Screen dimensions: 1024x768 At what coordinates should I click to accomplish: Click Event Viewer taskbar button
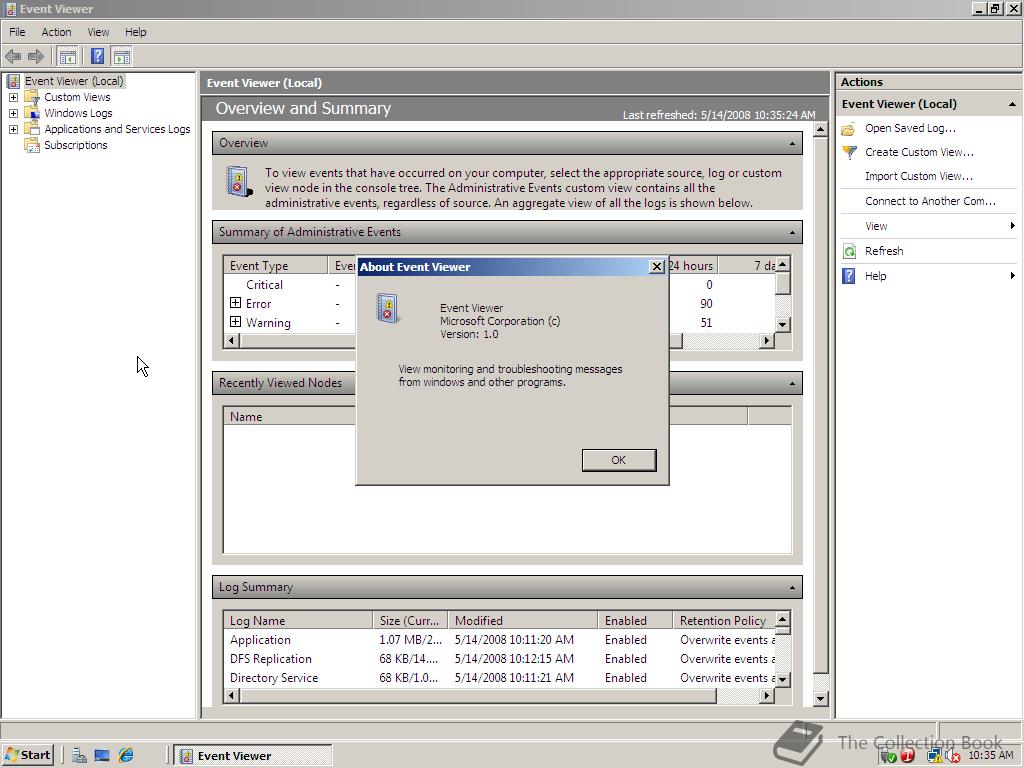pyautogui.click(x=253, y=756)
